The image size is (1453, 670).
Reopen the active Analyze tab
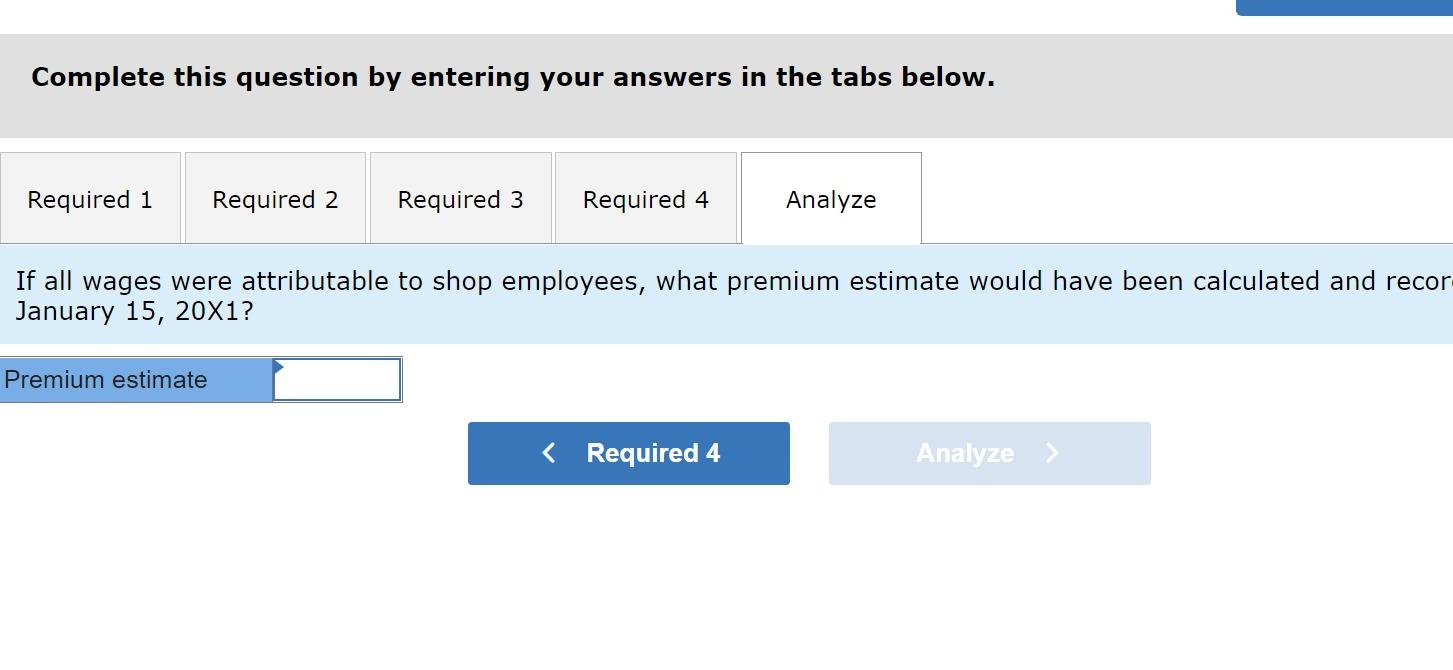(830, 199)
